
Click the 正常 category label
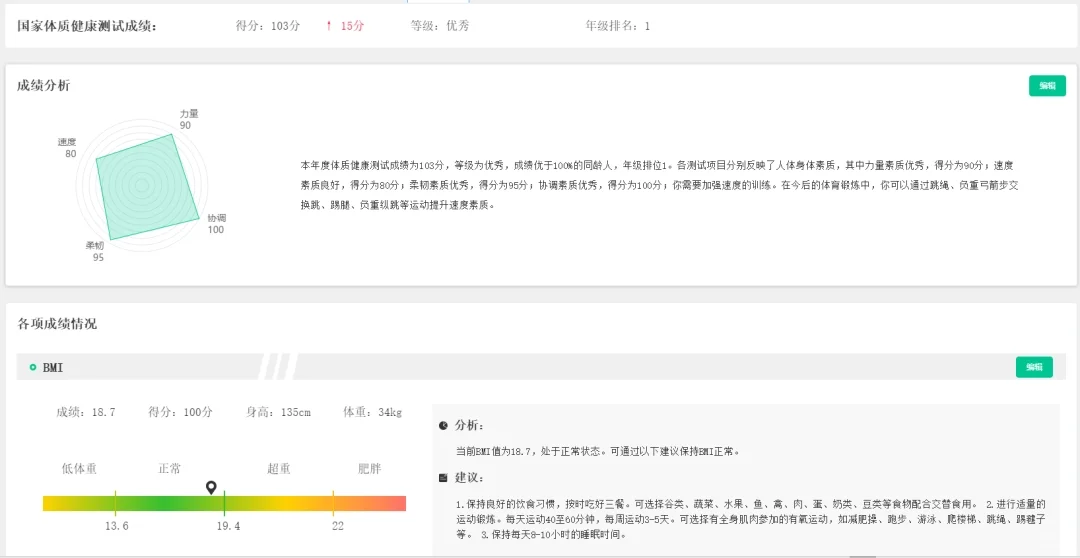[x=169, y=469]
